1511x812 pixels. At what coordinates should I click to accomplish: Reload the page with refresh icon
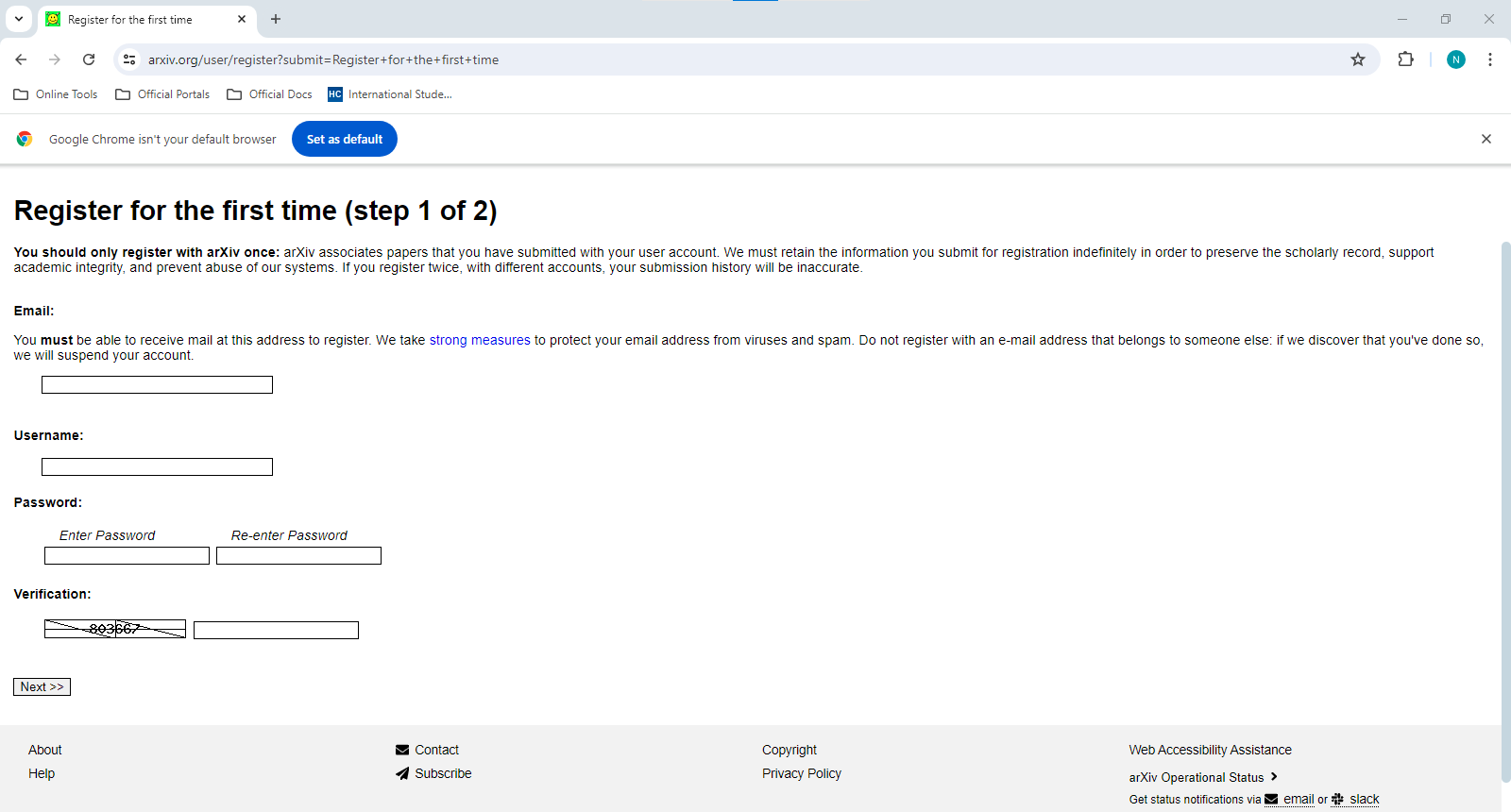pos(89,59)
